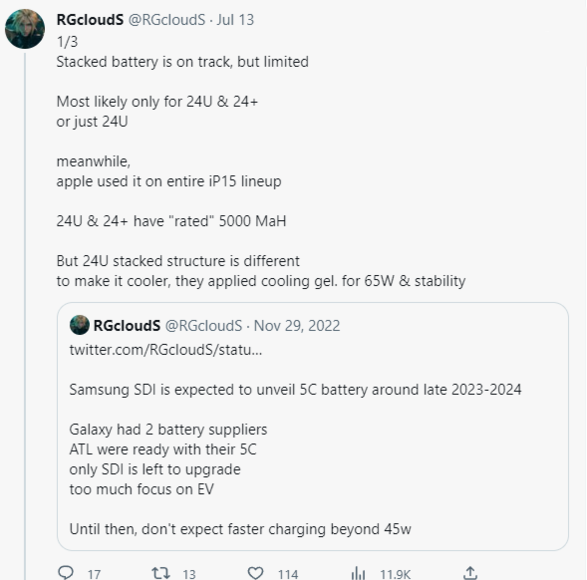Share tweet using upload arrow icon
The image size is (587, 580).
pyautogui.click(x=470, y=573)
